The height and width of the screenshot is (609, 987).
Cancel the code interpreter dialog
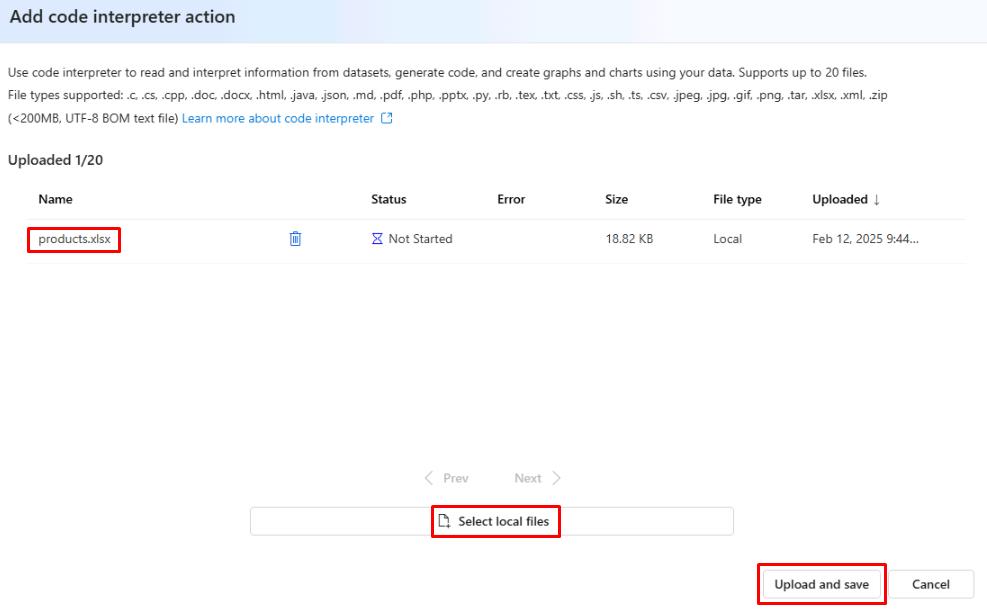930,584
